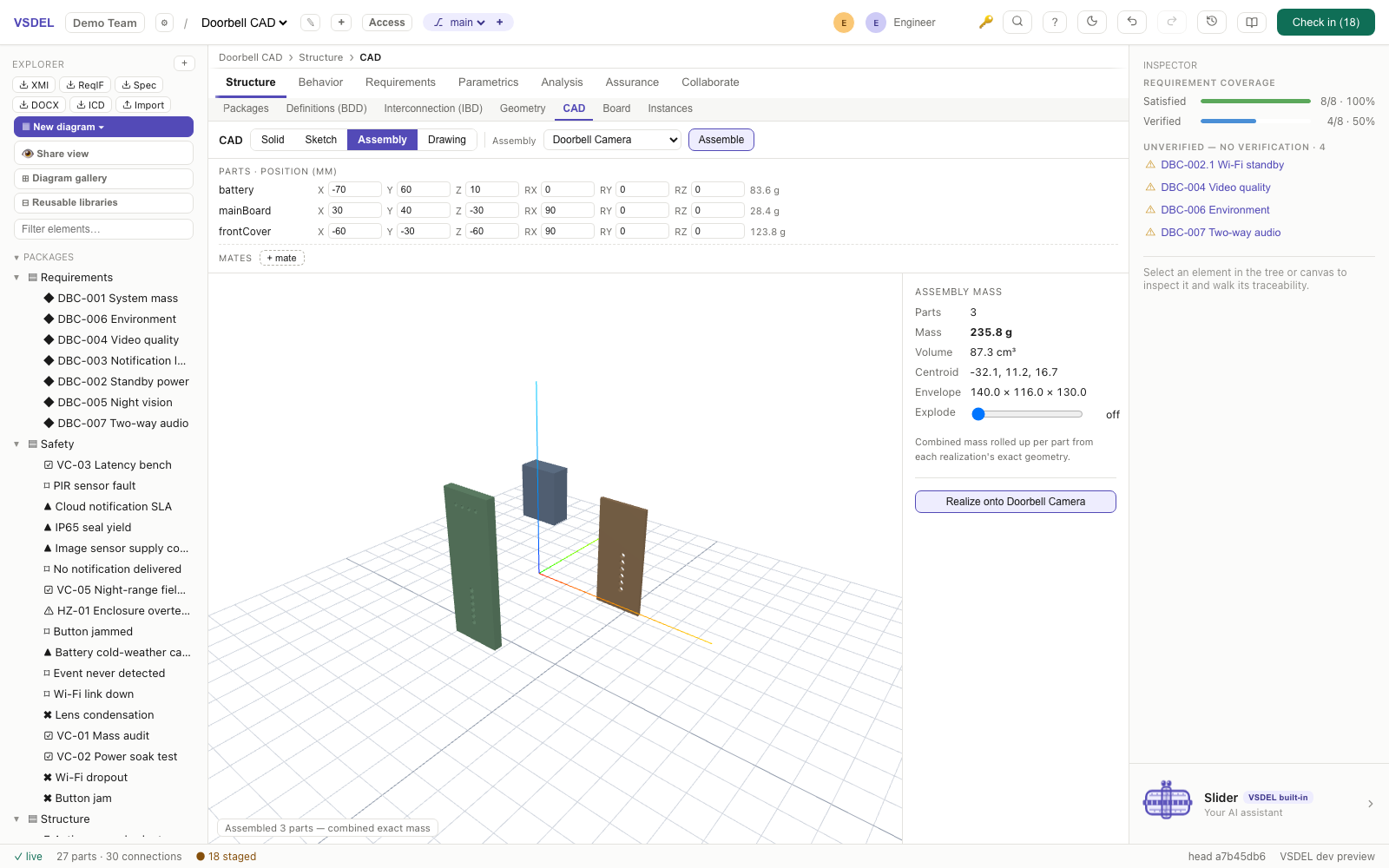The width and height of the screenshot is (1389, 868).
Task: Expand the Slider assistant chevron
Action: click(1370, 804)
